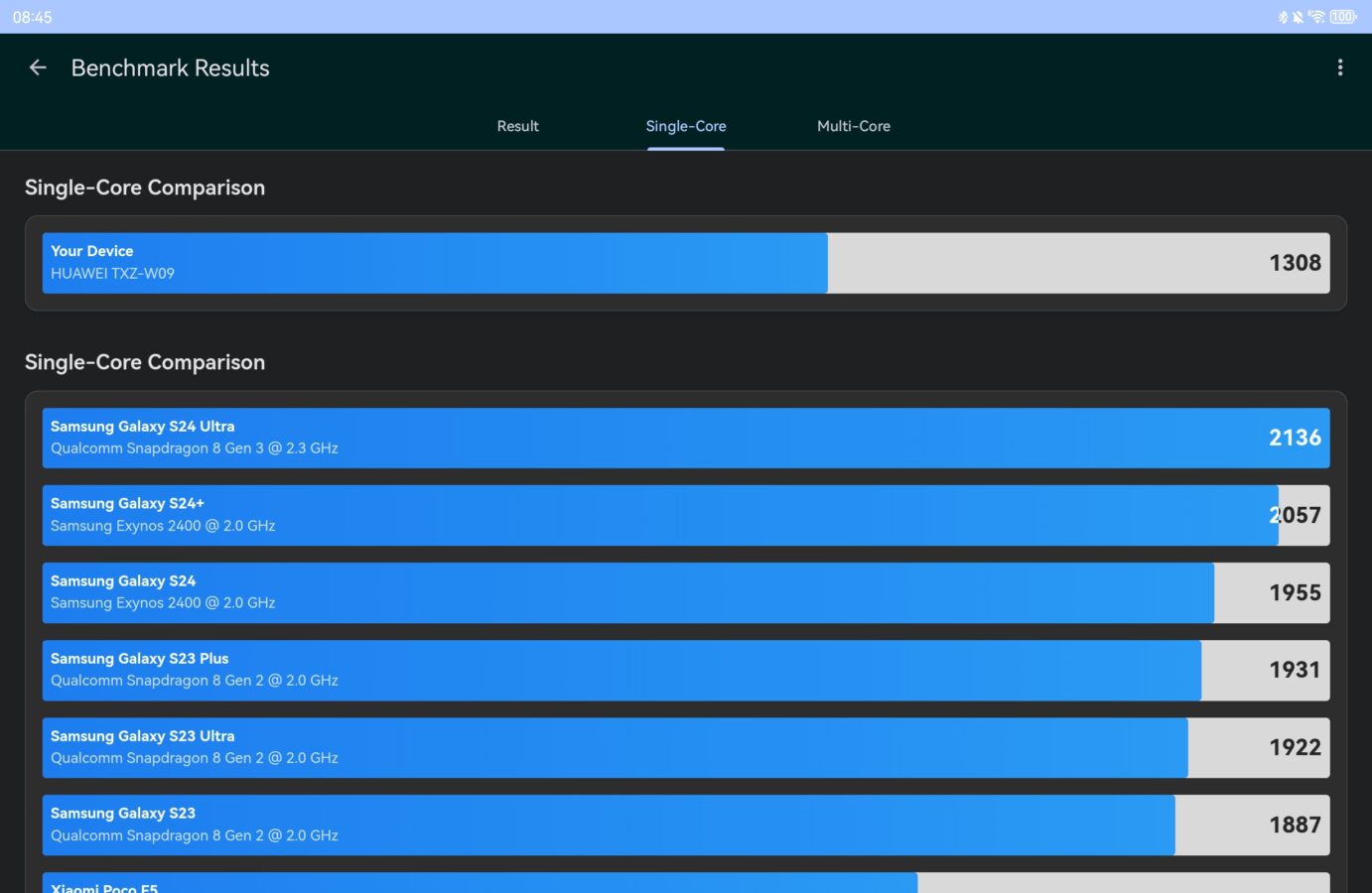Open the Multi-Core tab

[x=854, y=126]
